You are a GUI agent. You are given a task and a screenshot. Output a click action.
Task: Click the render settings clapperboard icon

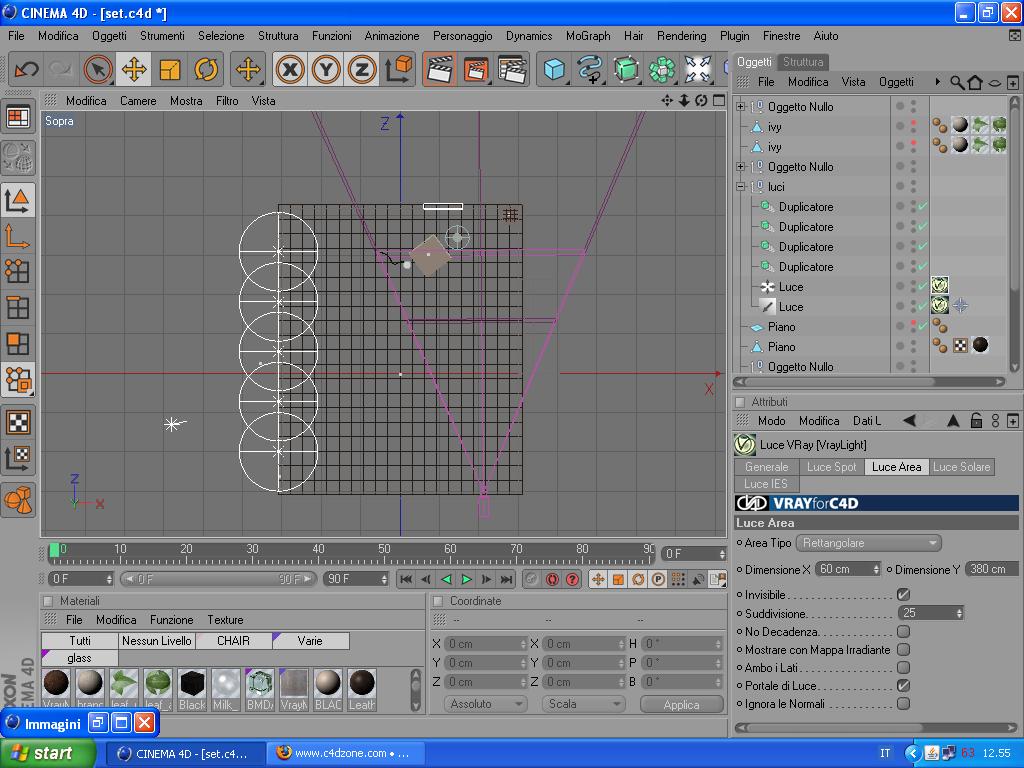512,69
